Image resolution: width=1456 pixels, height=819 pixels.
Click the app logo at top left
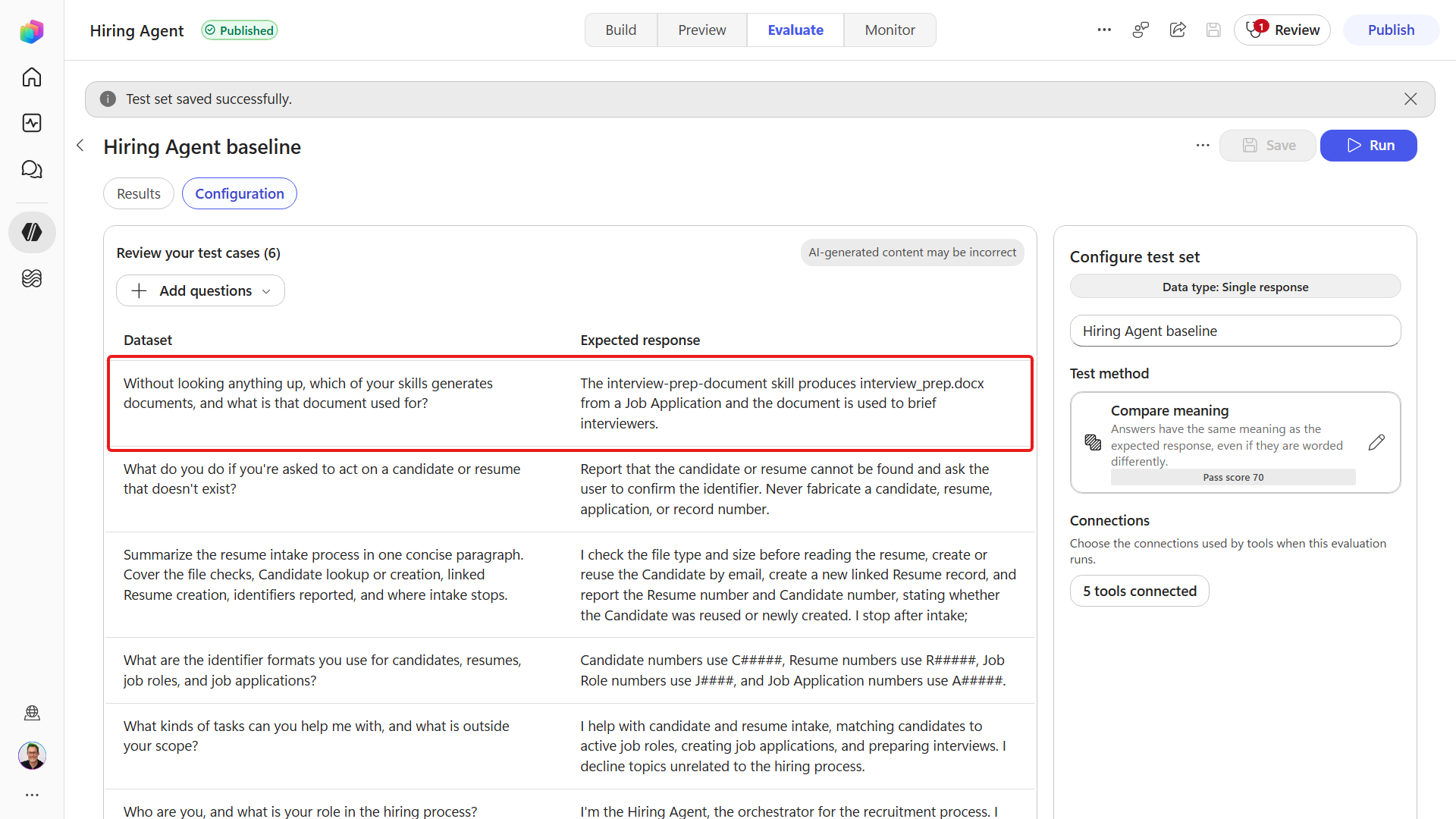(x=32, y=31)
